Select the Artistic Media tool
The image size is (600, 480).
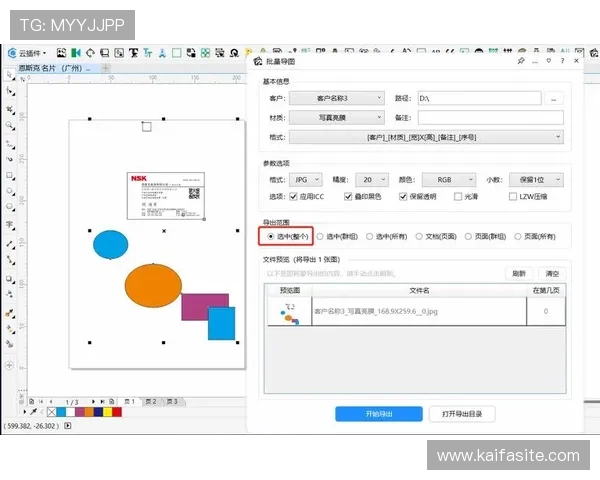pyautogui.click(x=10, y=159)
